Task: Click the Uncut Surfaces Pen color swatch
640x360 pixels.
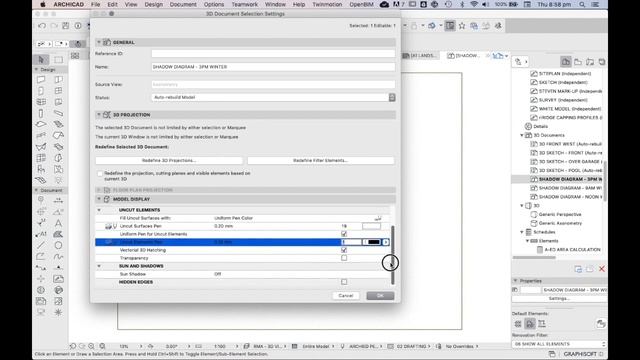Action: [371, 226]
